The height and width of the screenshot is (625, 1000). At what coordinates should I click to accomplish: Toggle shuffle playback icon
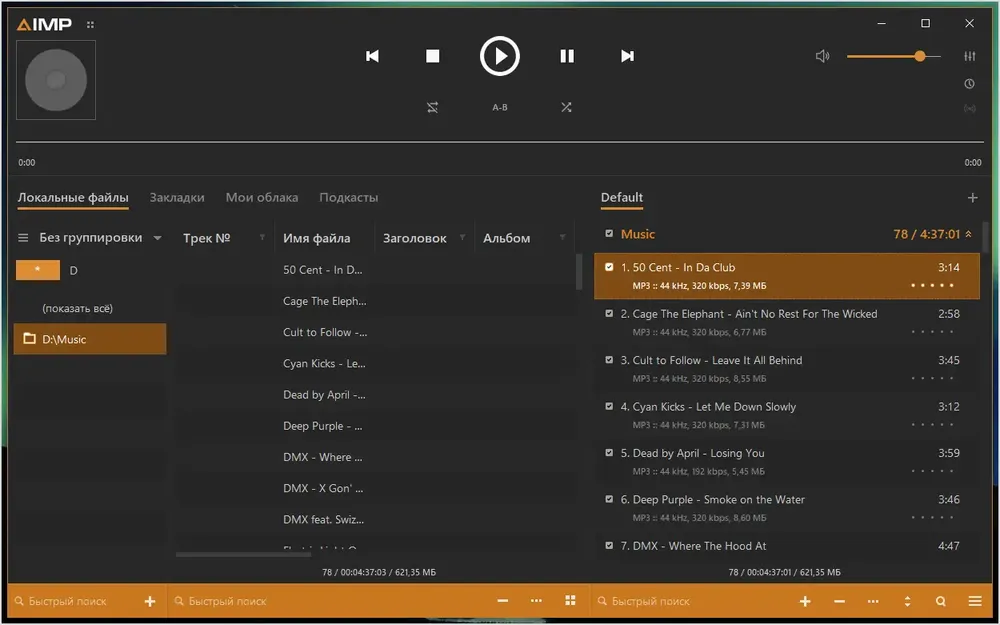coord(566,107)
